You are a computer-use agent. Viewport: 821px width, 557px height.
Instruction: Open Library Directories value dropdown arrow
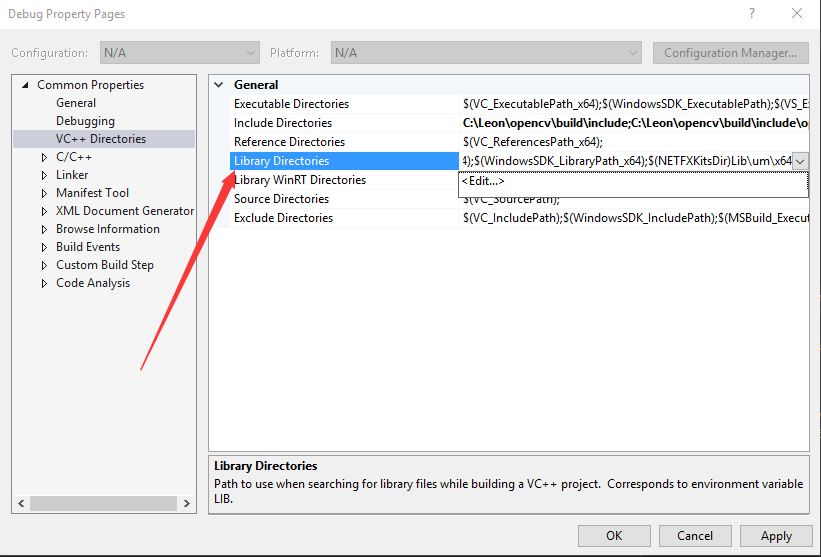[x=800, y=161]
